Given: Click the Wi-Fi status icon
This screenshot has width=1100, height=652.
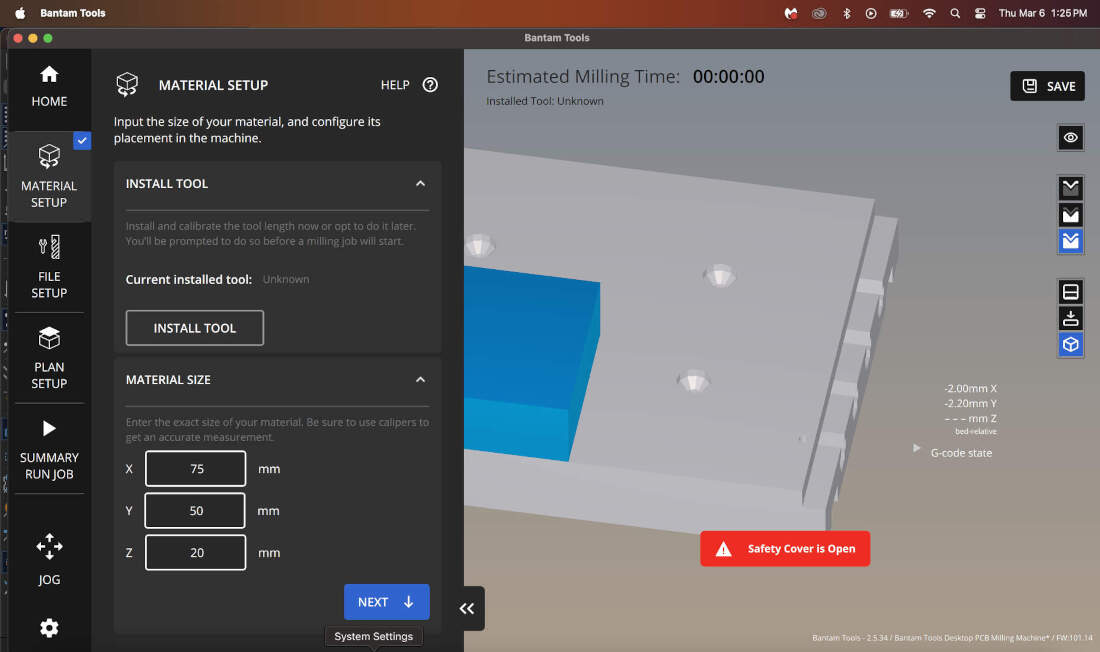Looking at the screenshot, I should pos(929,13).
